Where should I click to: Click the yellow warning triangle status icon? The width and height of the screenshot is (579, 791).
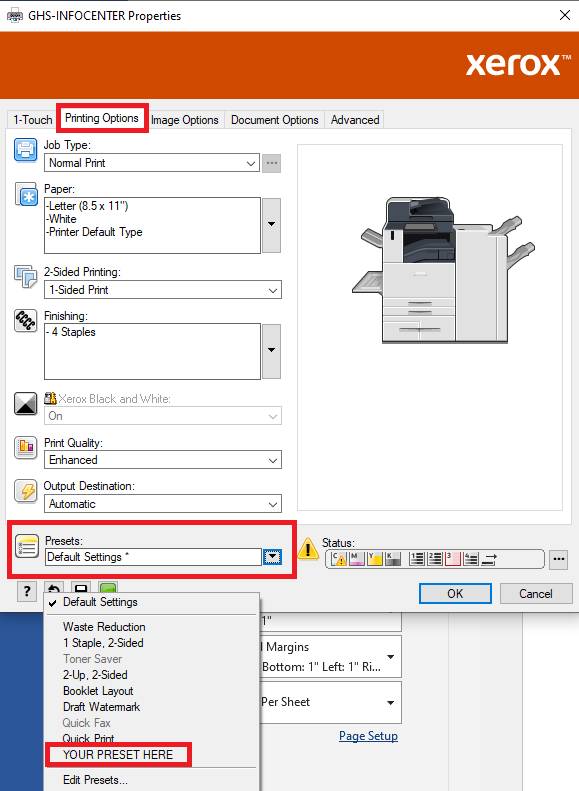coord(308,549)
